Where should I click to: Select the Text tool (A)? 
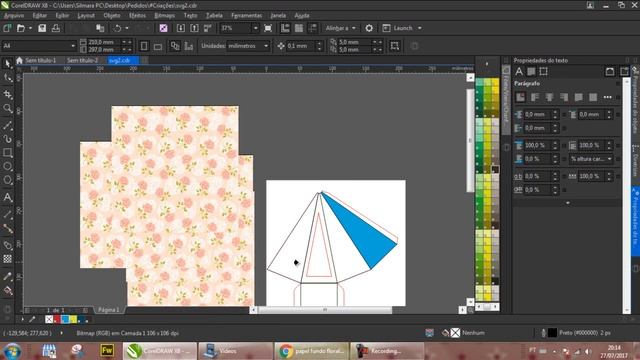7,198
